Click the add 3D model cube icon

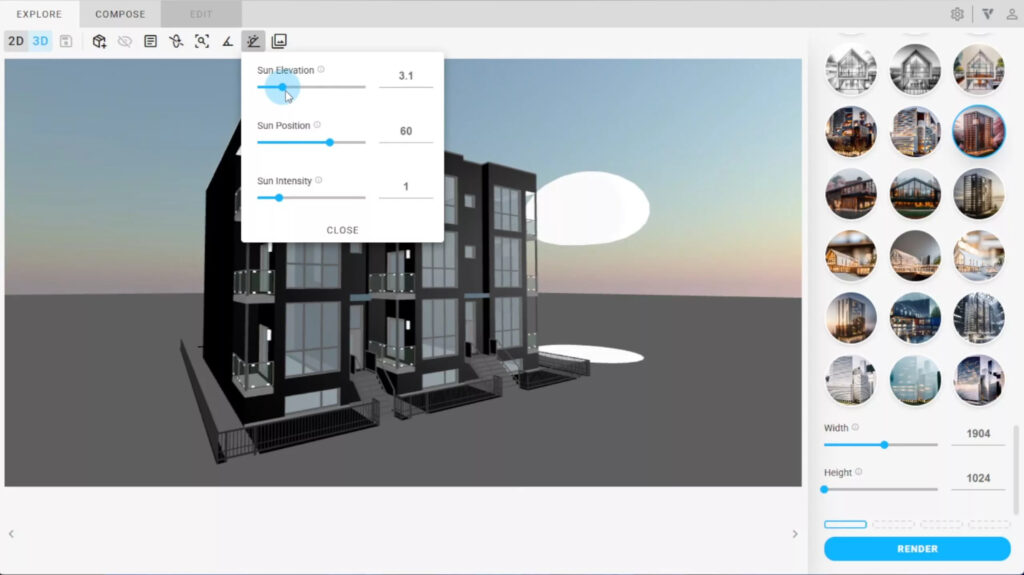point(99,41)
